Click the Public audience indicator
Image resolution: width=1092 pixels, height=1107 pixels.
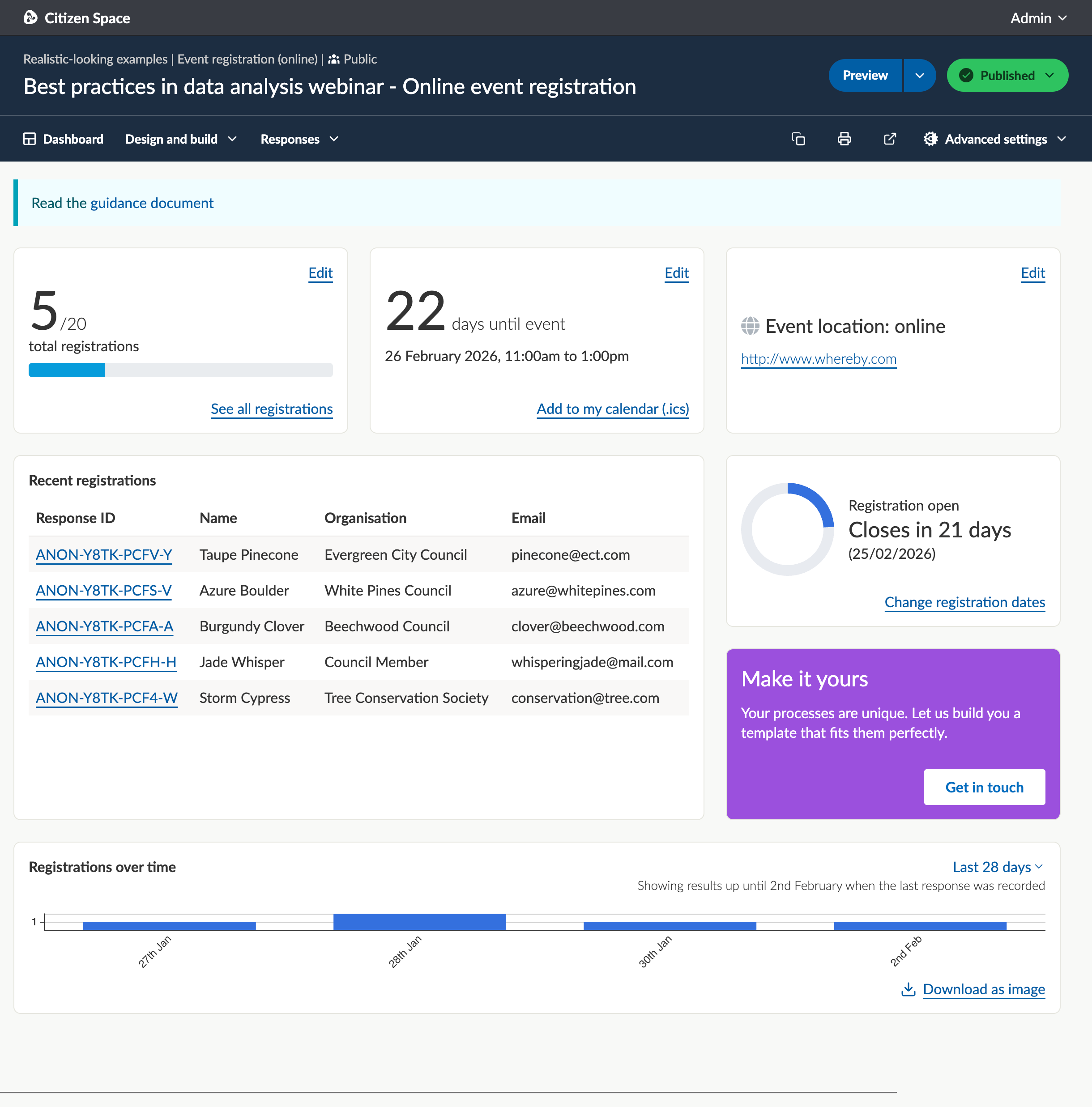point(352,59)
